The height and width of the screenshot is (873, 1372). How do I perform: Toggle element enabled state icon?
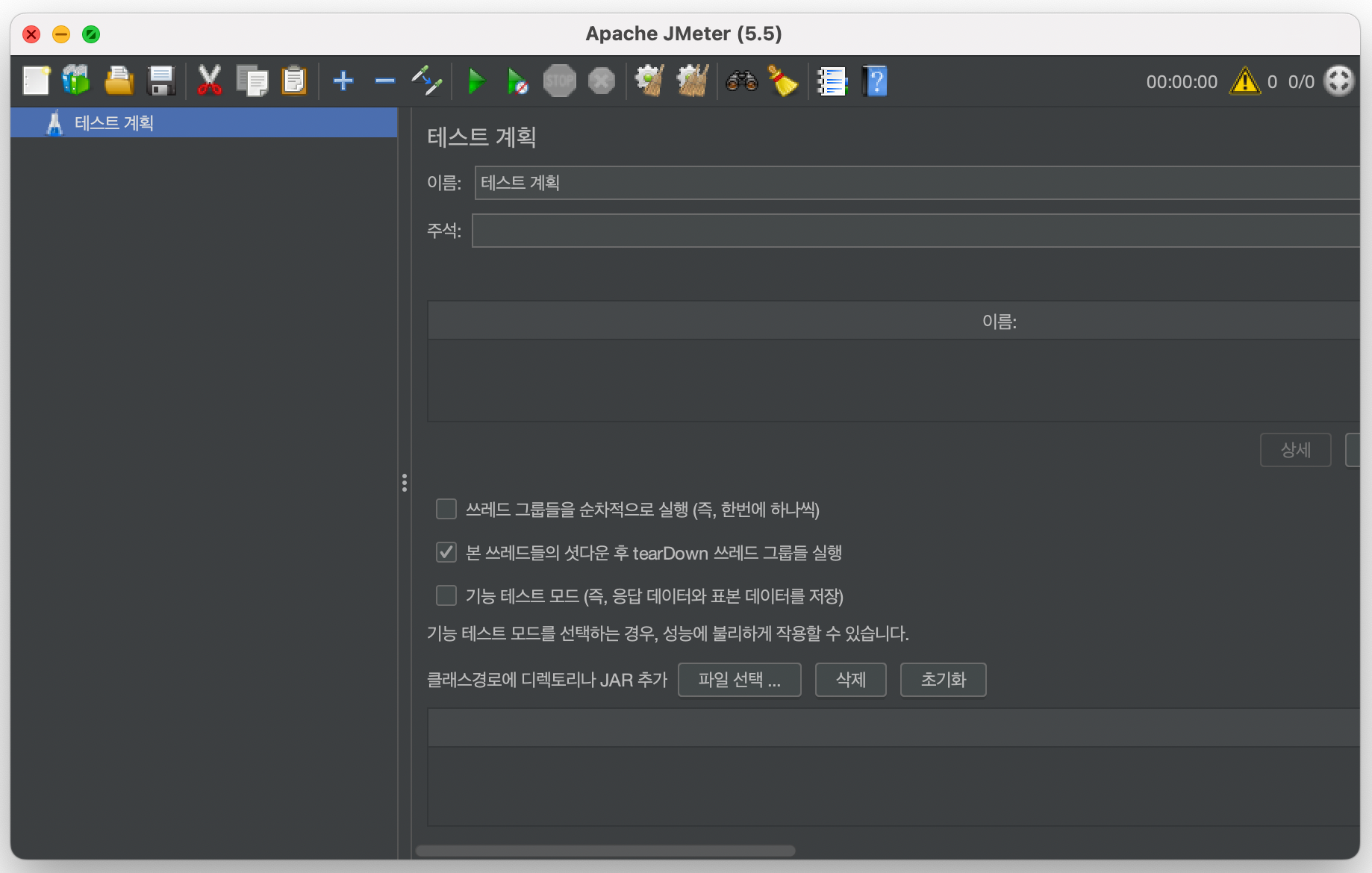pyautogui.click(x=427, y=81)
